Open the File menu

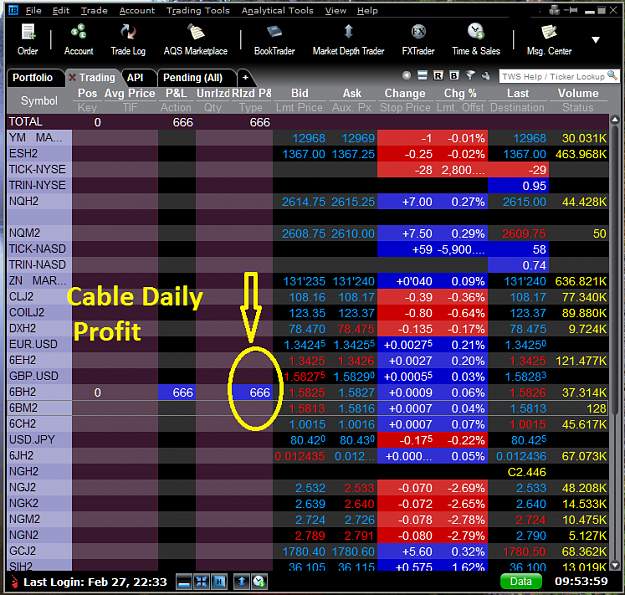pos(33,11)
